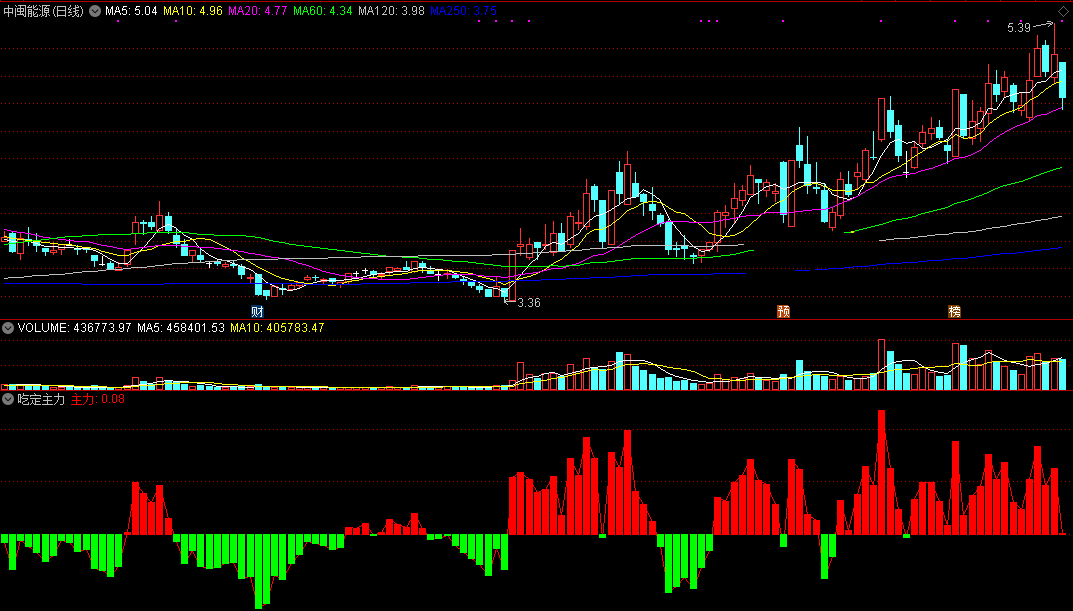1073x611 pixels.
Task: Open dropdown arrow beside 中闽能源(日线) title
Action: pos(95,11)
